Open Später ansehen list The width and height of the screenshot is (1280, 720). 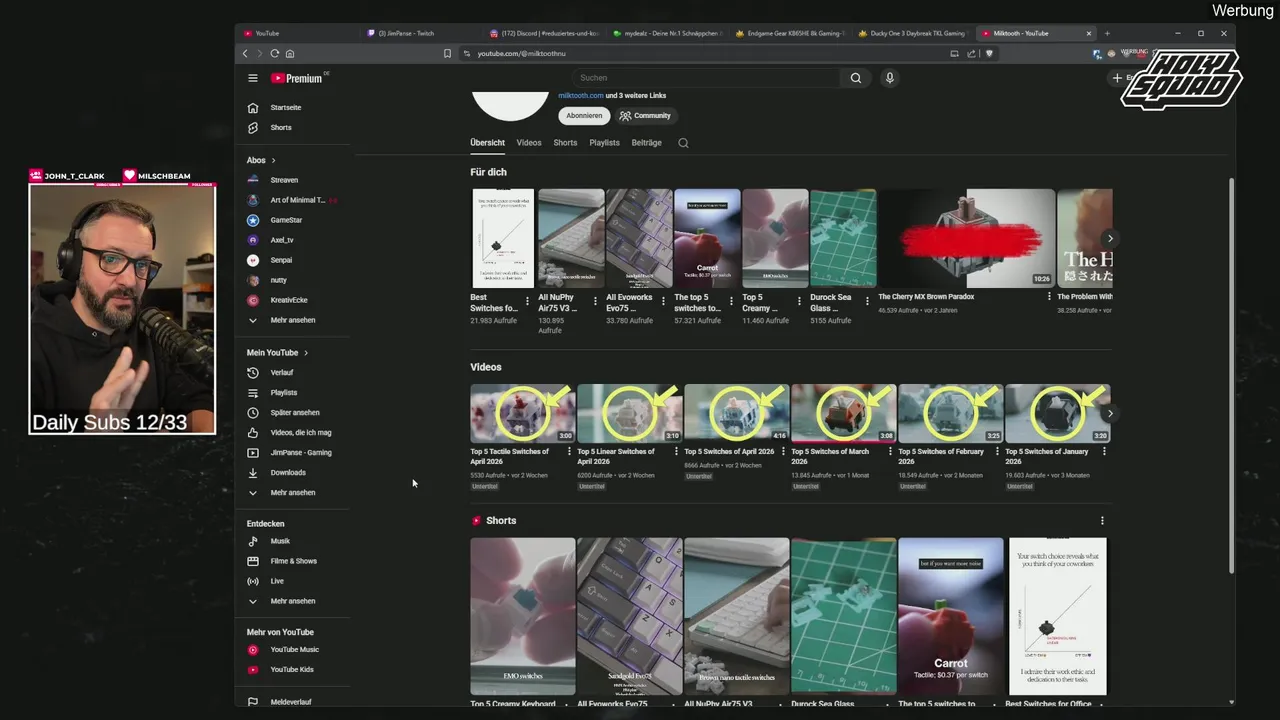click(x=296, y=412)
